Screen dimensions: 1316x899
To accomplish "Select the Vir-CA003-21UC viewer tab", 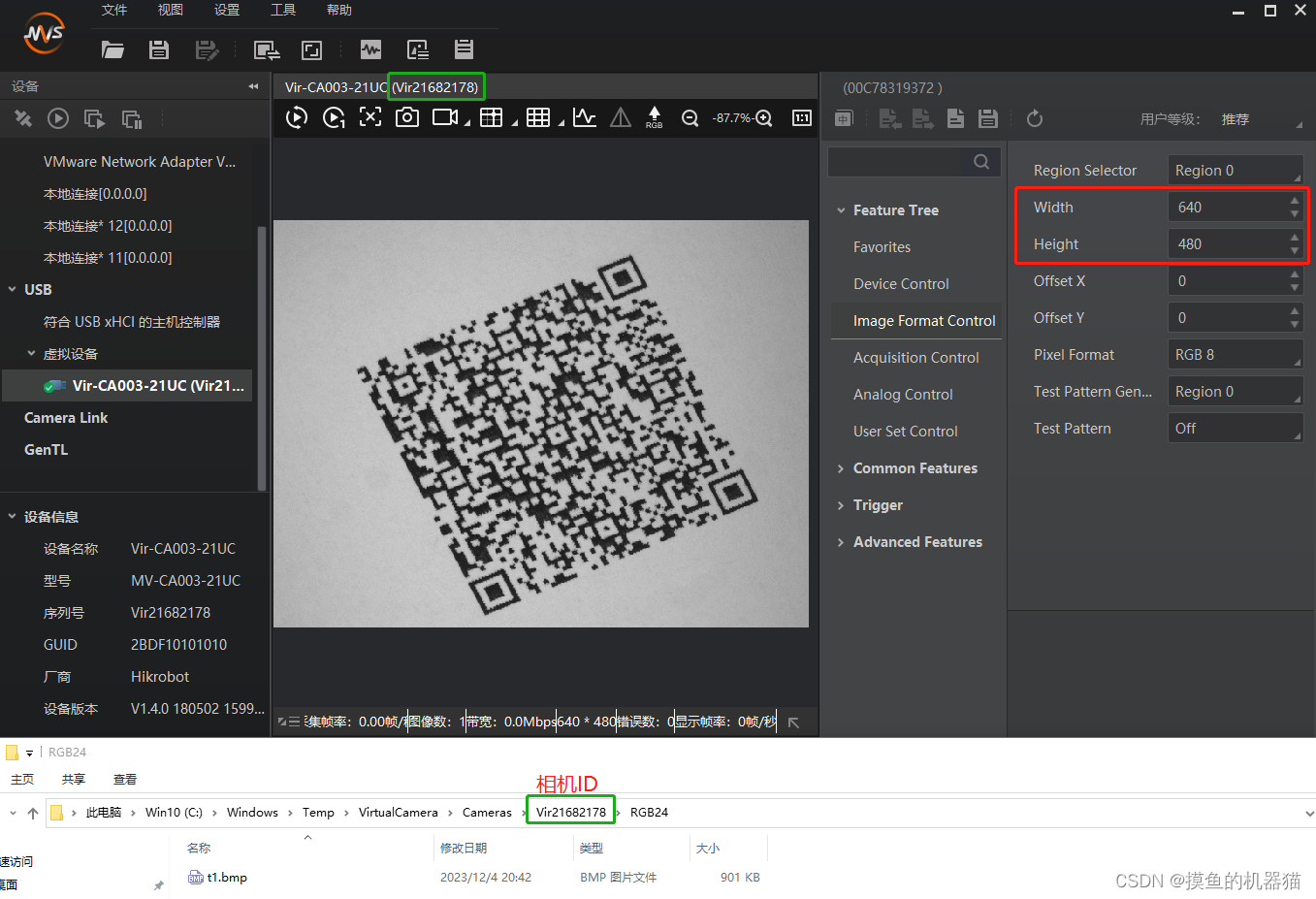I will tap(381, 87).
